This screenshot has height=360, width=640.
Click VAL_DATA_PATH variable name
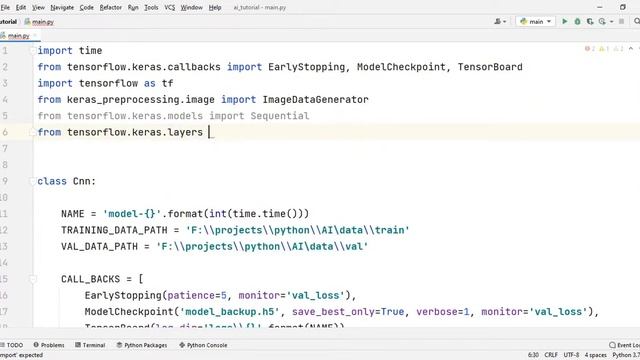100,247
